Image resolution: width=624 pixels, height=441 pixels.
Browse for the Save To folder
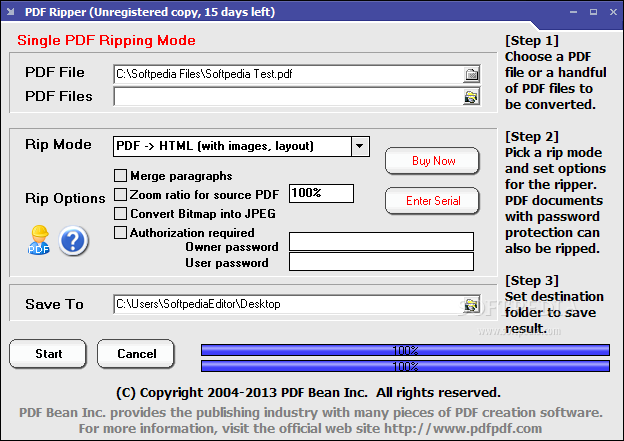[472, 305]
